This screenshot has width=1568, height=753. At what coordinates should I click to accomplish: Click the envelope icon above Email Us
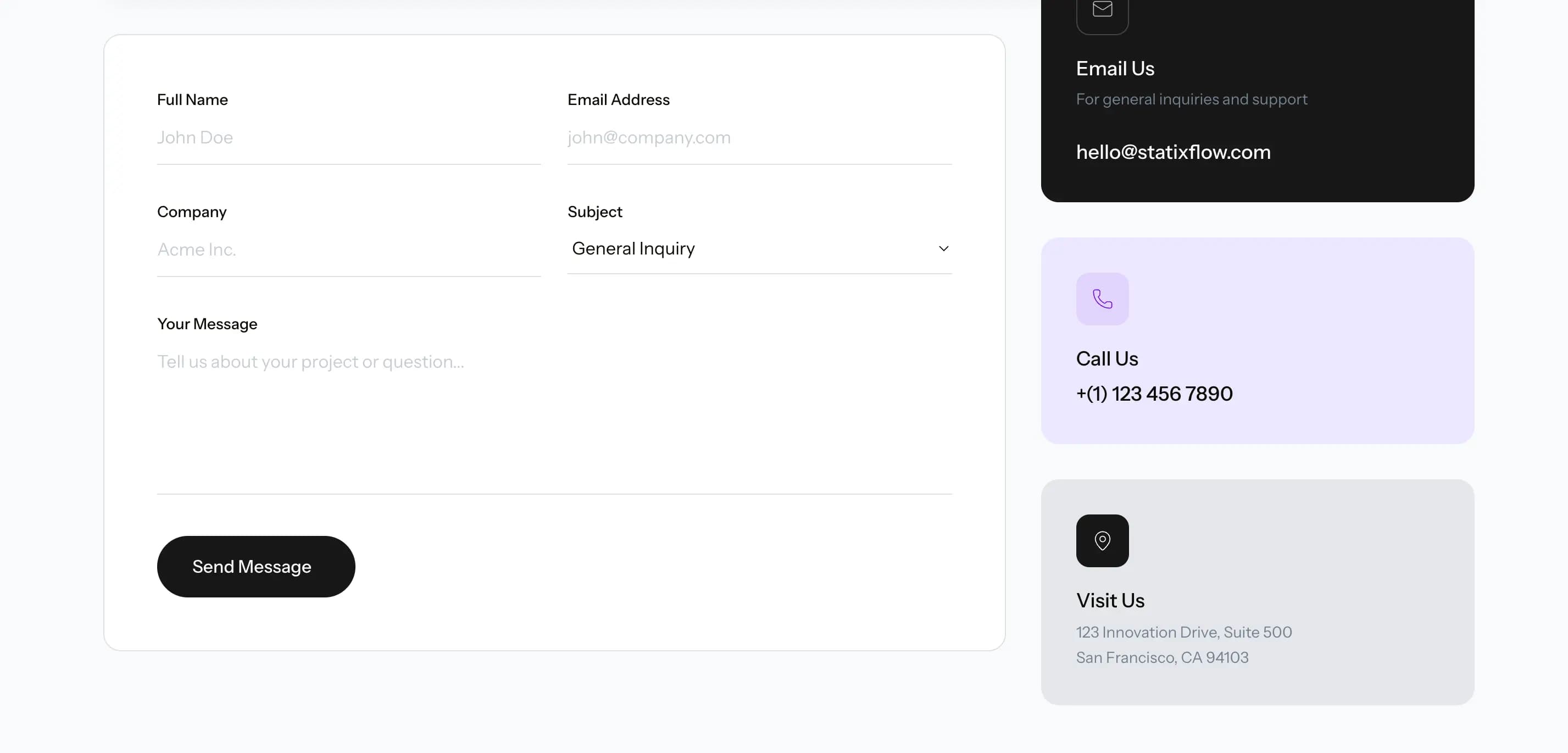point(1102,10)
